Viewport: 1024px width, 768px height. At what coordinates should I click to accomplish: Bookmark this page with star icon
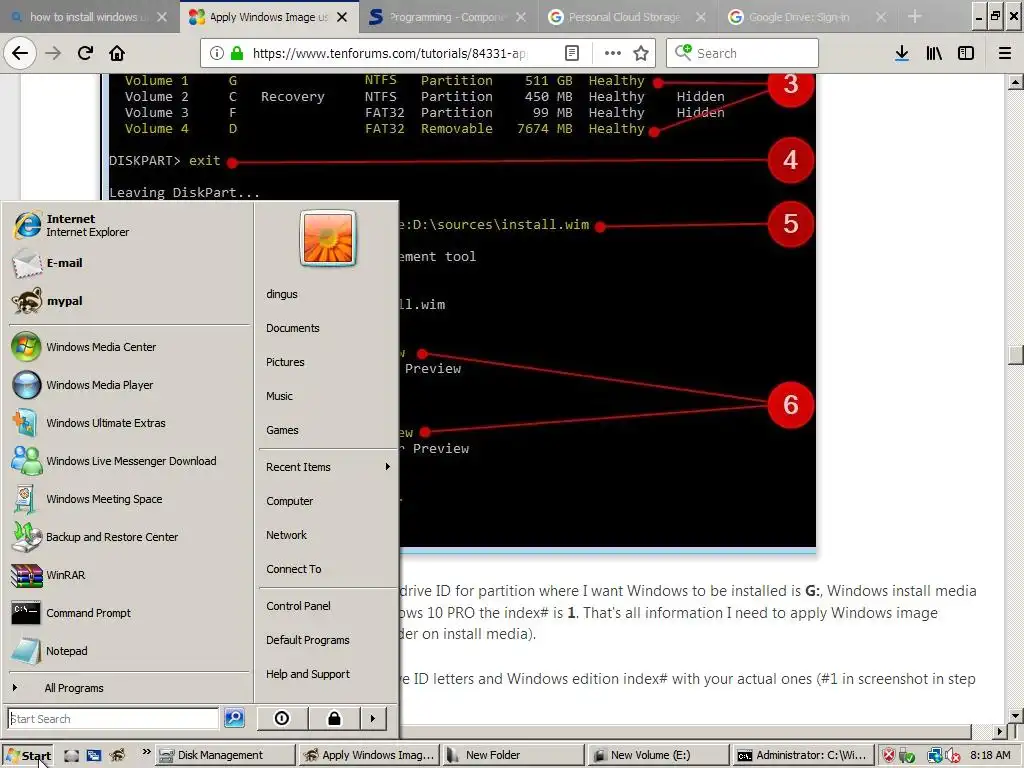coord(641,53)
